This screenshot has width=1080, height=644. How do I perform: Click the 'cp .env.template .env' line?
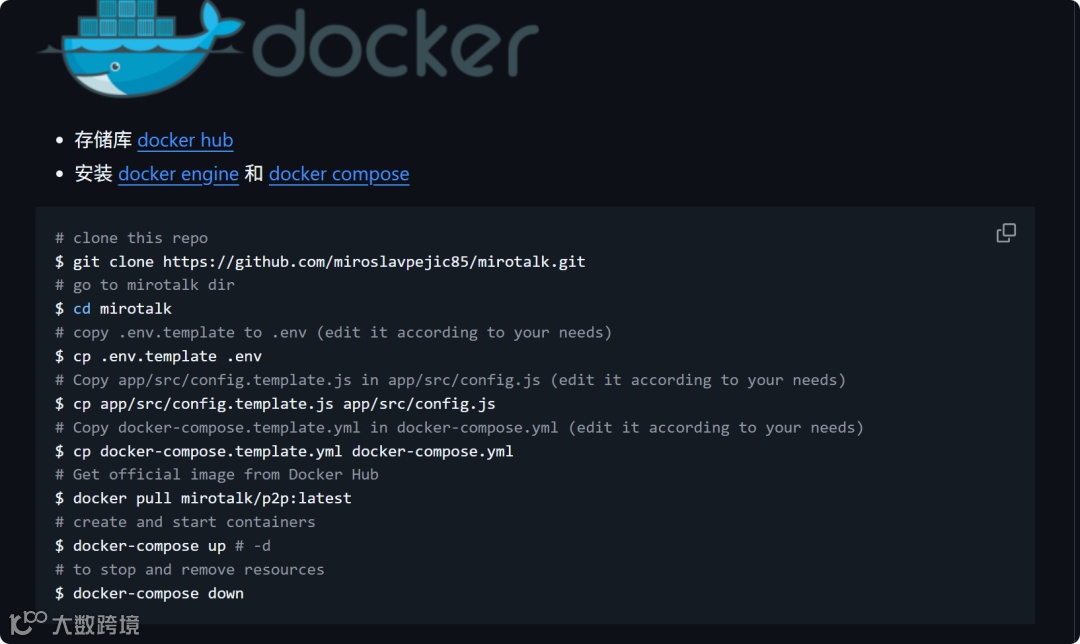point(158,356)
